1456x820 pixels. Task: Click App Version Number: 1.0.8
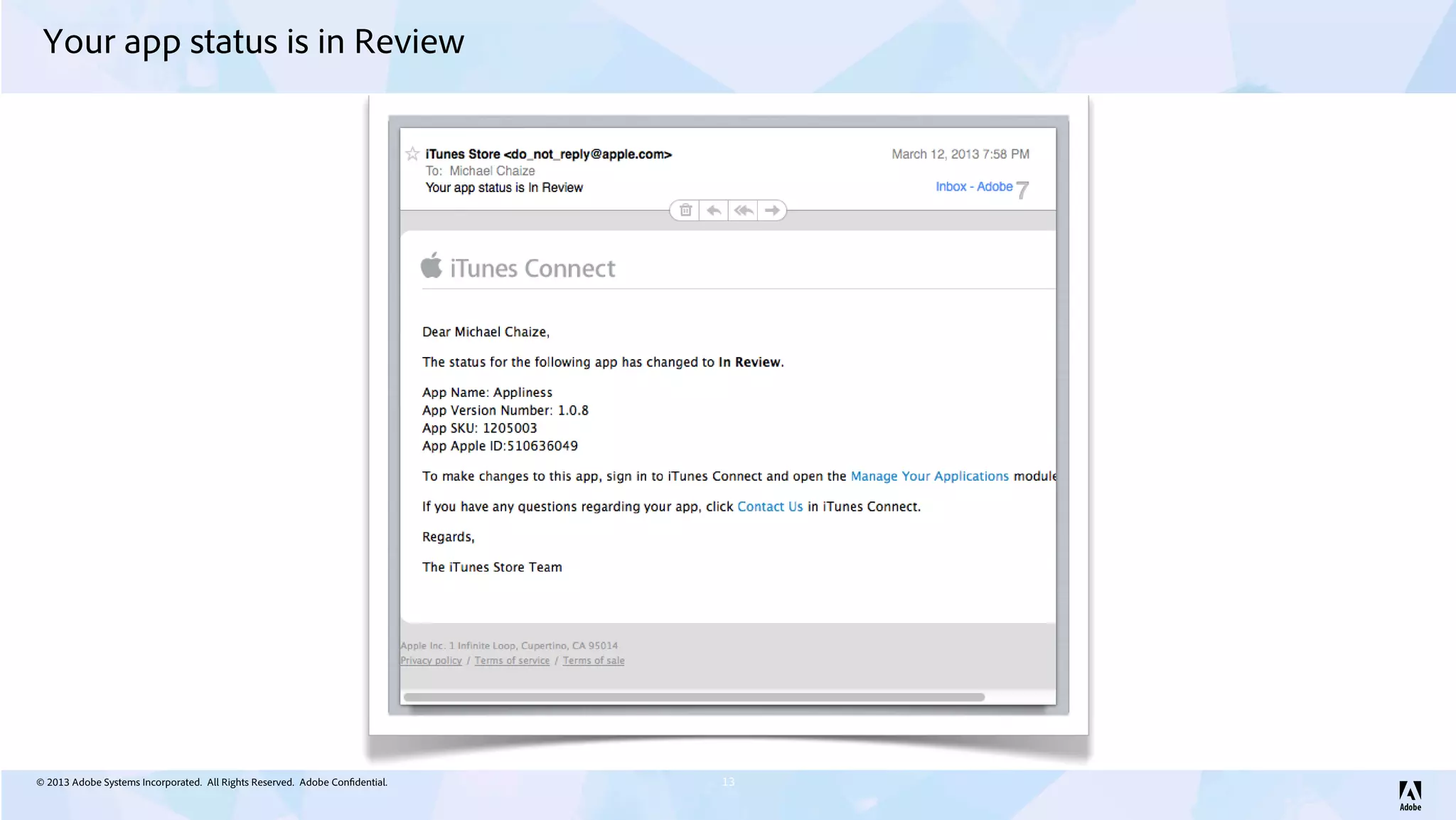point(505,410)
